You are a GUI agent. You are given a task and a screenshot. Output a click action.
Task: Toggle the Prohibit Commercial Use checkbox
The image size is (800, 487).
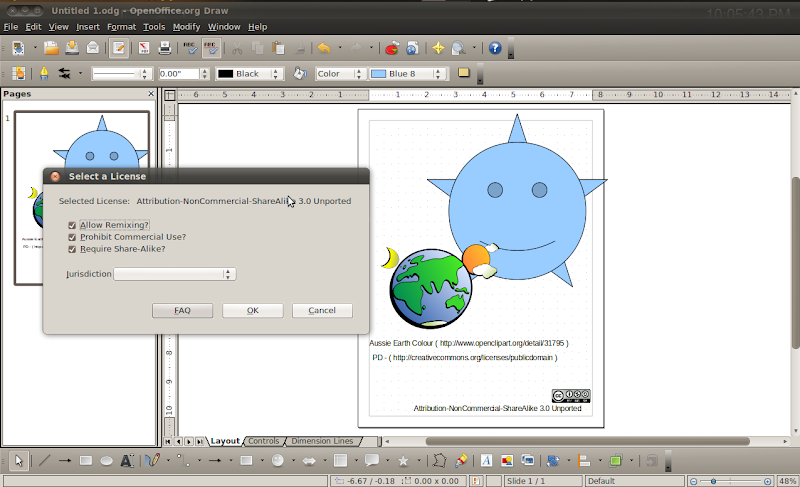click(72, 237)
